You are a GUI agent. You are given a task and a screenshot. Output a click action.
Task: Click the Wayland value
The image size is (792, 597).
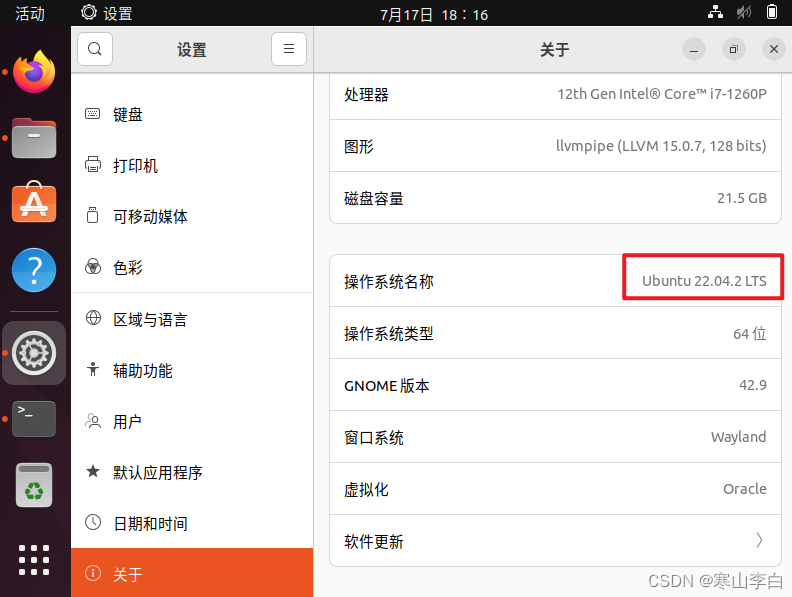738,437
